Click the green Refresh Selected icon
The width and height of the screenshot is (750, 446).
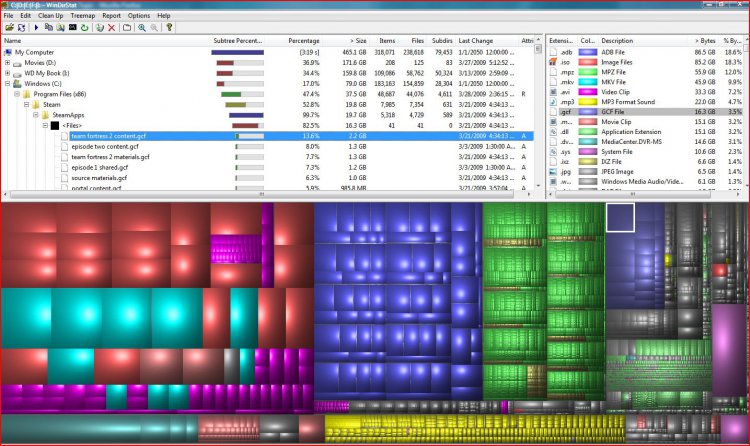(85, 28)
